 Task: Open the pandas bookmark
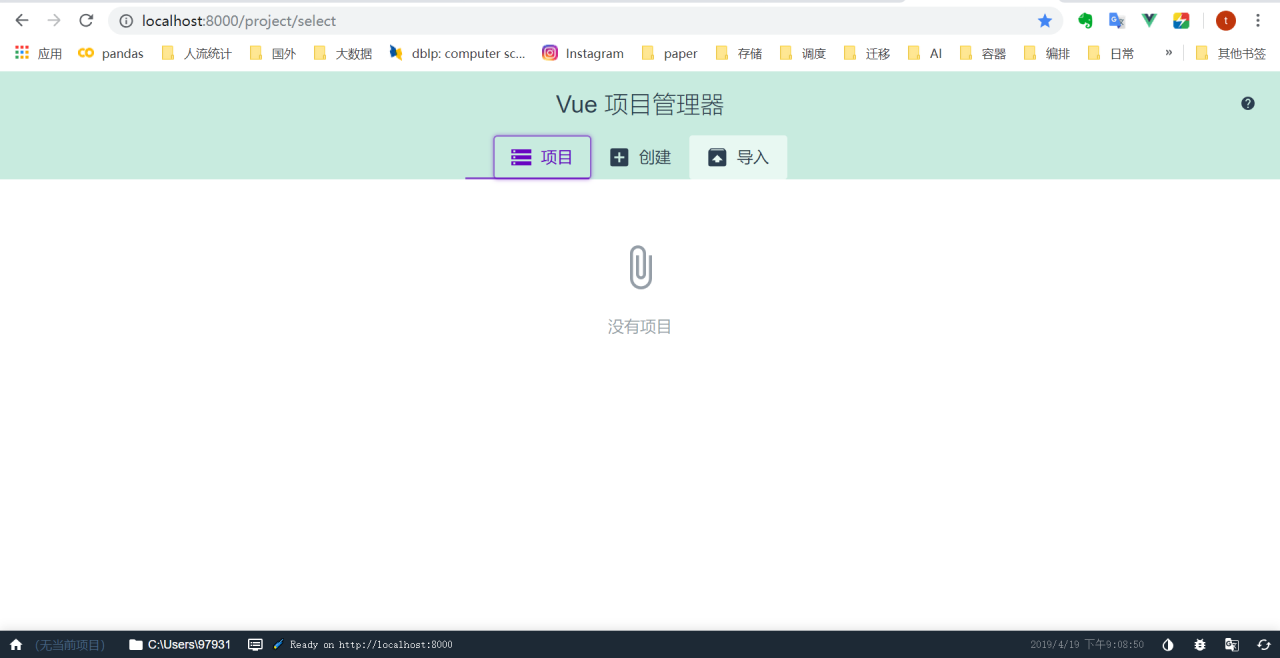(x=111, y=53)
